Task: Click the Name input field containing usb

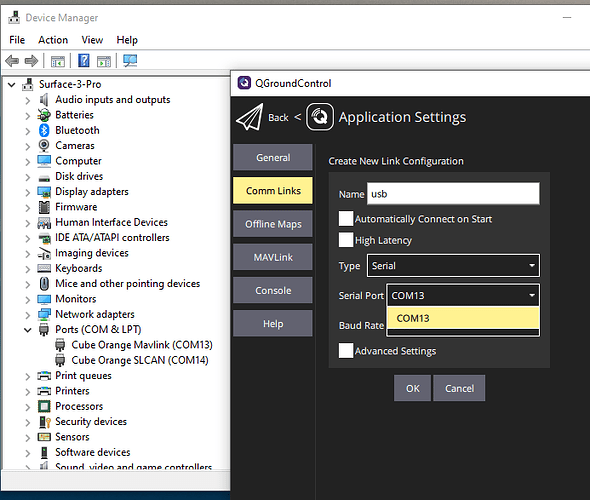Action: (x=453, y=194)
